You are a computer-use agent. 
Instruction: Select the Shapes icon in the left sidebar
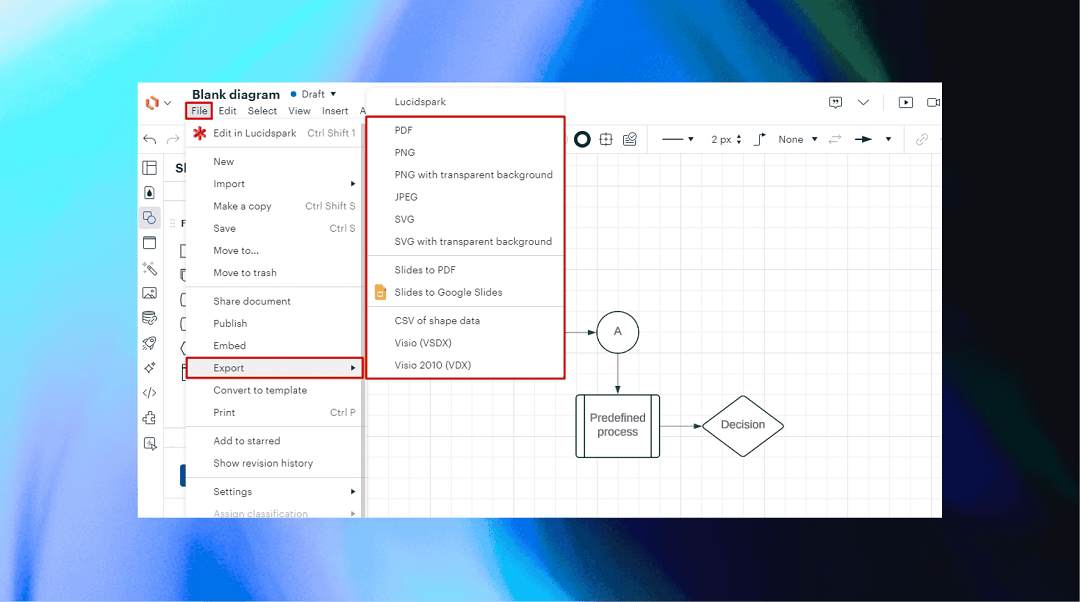tap(149, 218)
